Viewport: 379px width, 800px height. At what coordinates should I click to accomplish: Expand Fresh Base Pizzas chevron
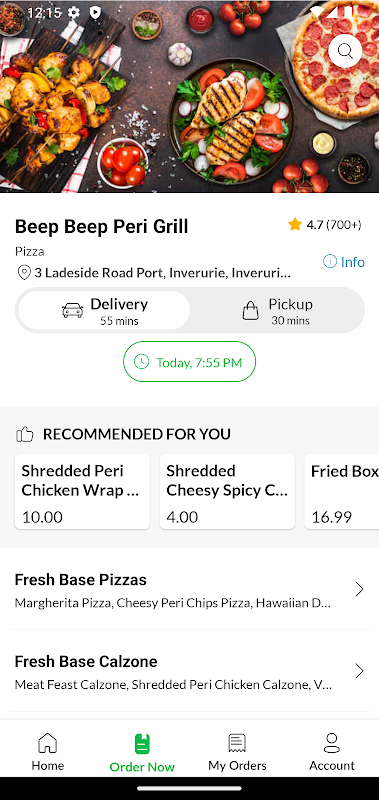(x=359, y=589)
